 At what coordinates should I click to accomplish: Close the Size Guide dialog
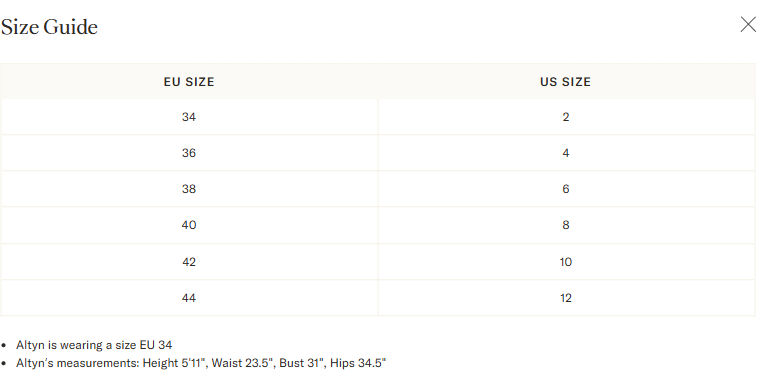[748, 24]
